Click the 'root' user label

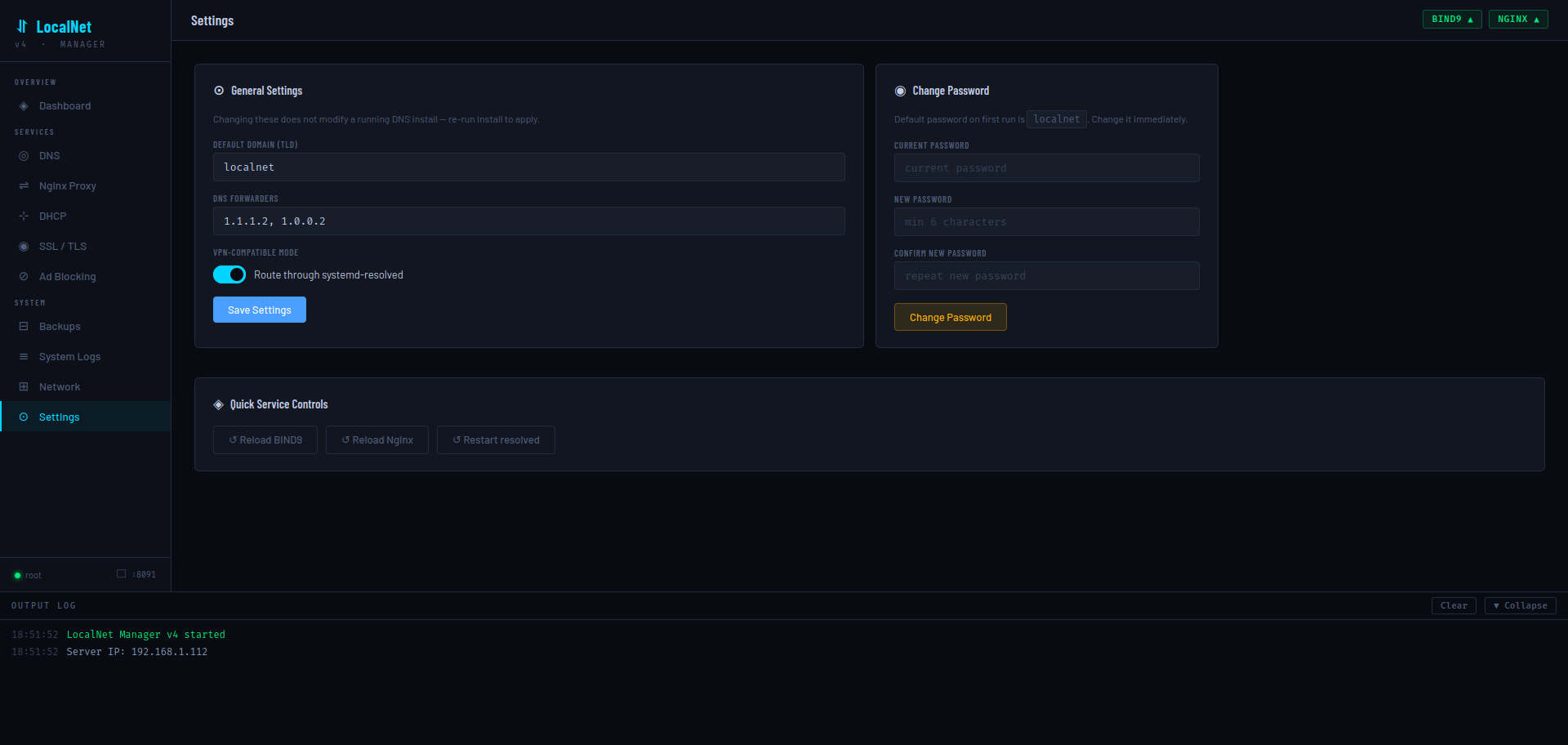click(33, 575)
